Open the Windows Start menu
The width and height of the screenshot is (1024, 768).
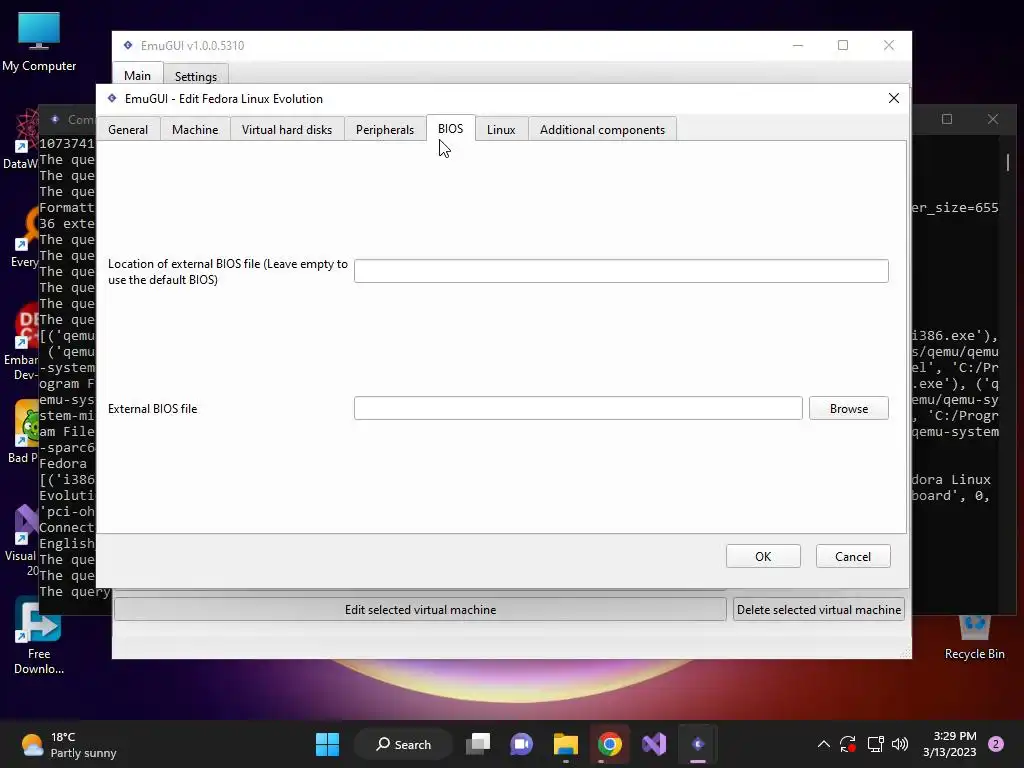point(327,744)
